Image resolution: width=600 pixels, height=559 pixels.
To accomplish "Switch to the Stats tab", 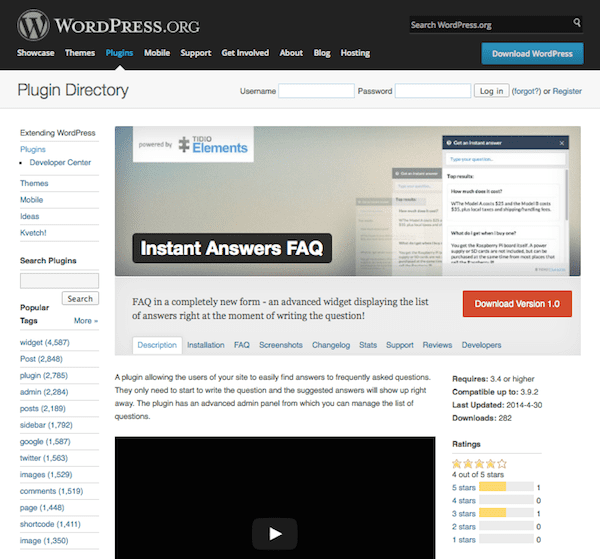I will click(x=368, y=345).
